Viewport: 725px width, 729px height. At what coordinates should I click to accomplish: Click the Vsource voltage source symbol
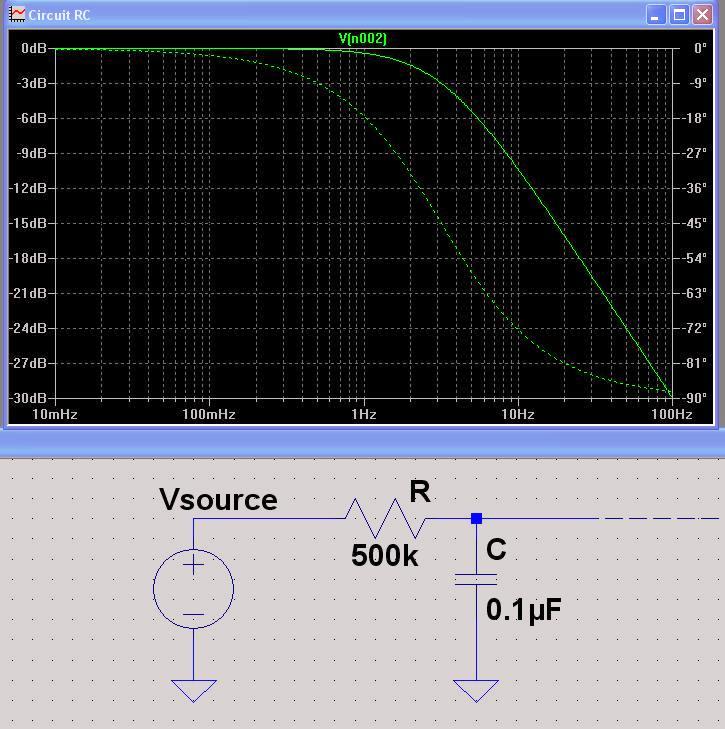pos(193,589)
